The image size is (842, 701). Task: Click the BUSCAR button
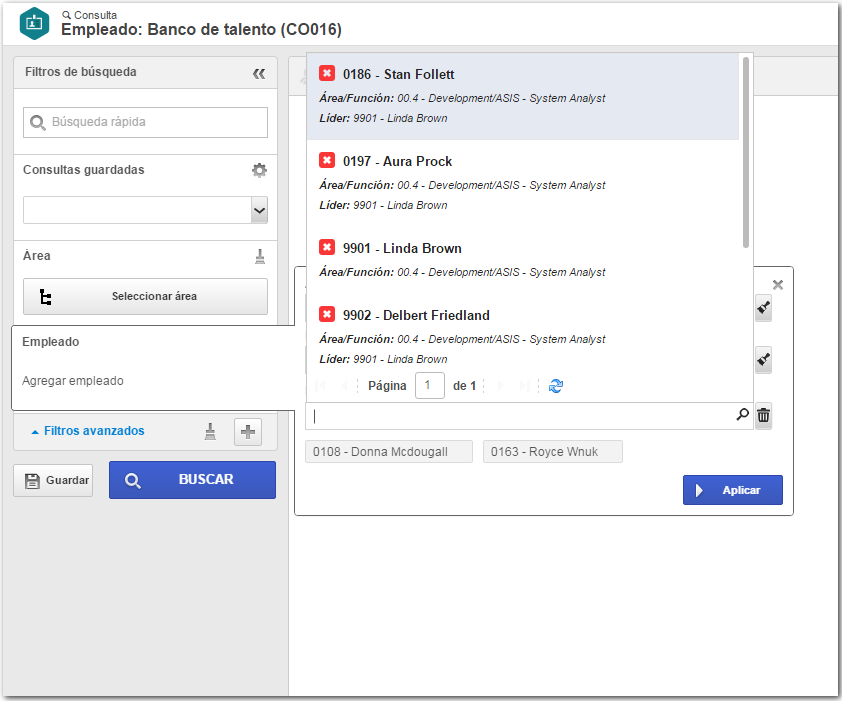[192, 480]
